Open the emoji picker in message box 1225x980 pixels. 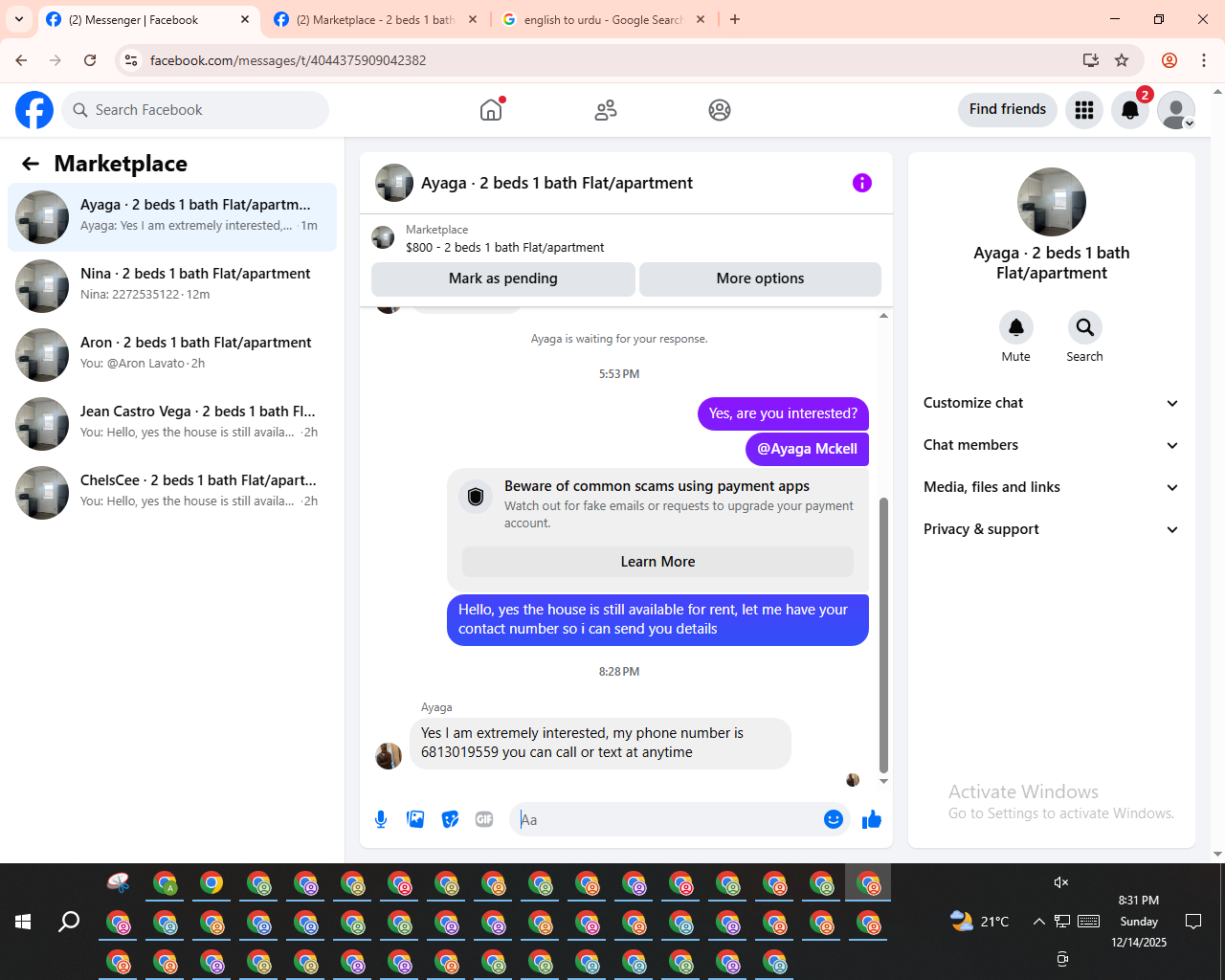(834, 819)
